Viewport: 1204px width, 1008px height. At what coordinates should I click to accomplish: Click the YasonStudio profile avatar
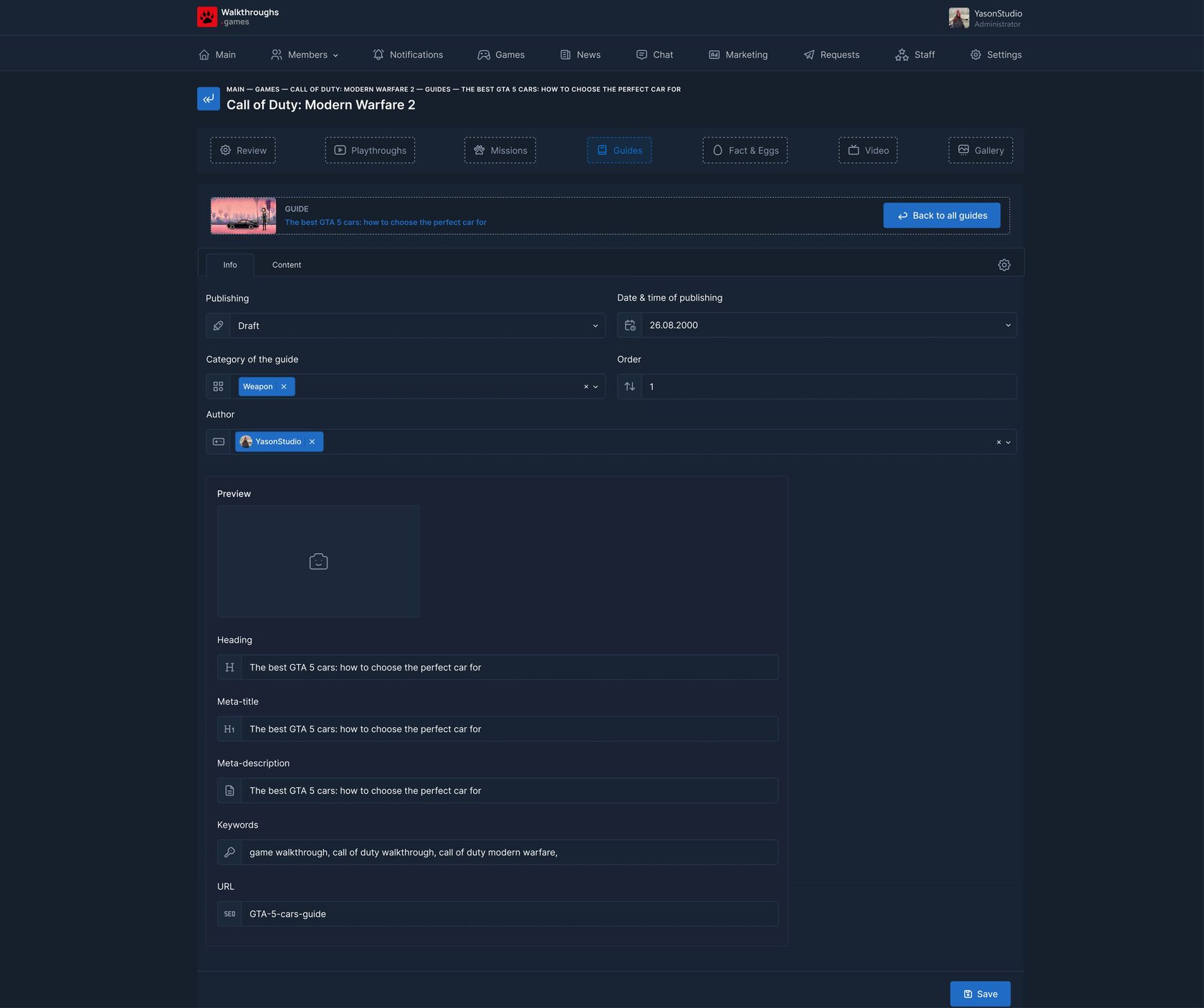click(959, 18)
